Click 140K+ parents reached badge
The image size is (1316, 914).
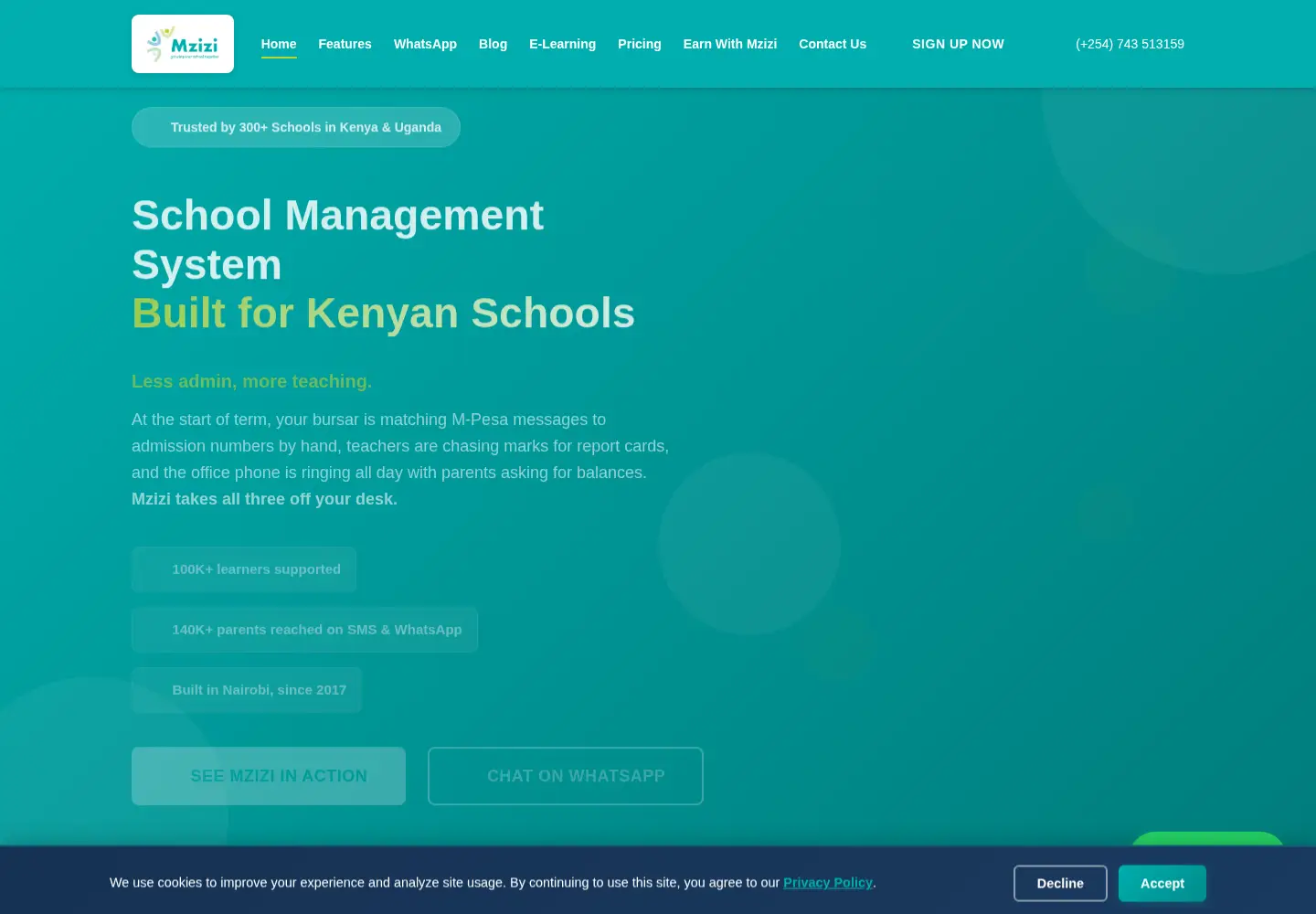click(305, 630)
